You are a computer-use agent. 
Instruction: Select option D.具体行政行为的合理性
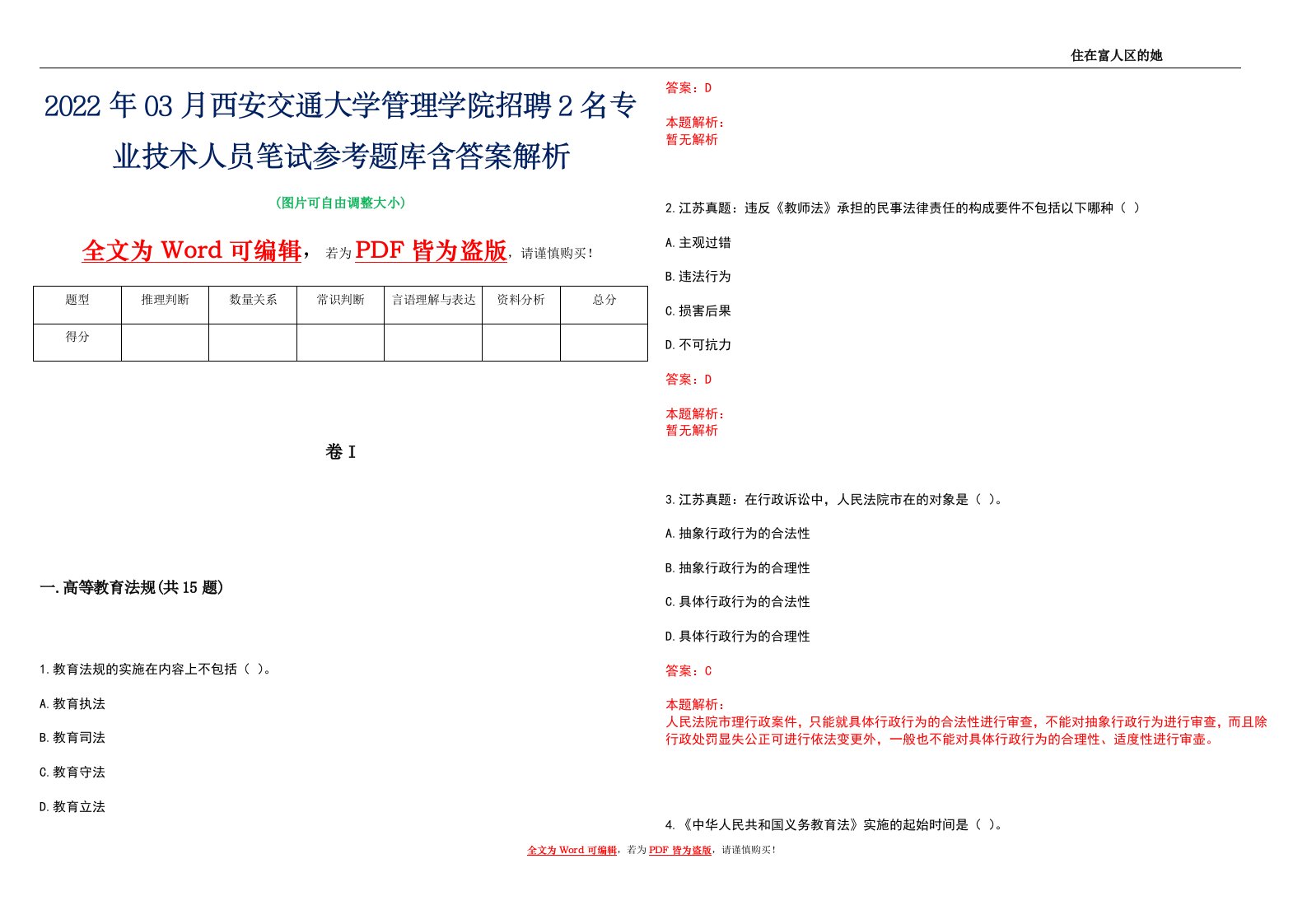pos(738,637)
